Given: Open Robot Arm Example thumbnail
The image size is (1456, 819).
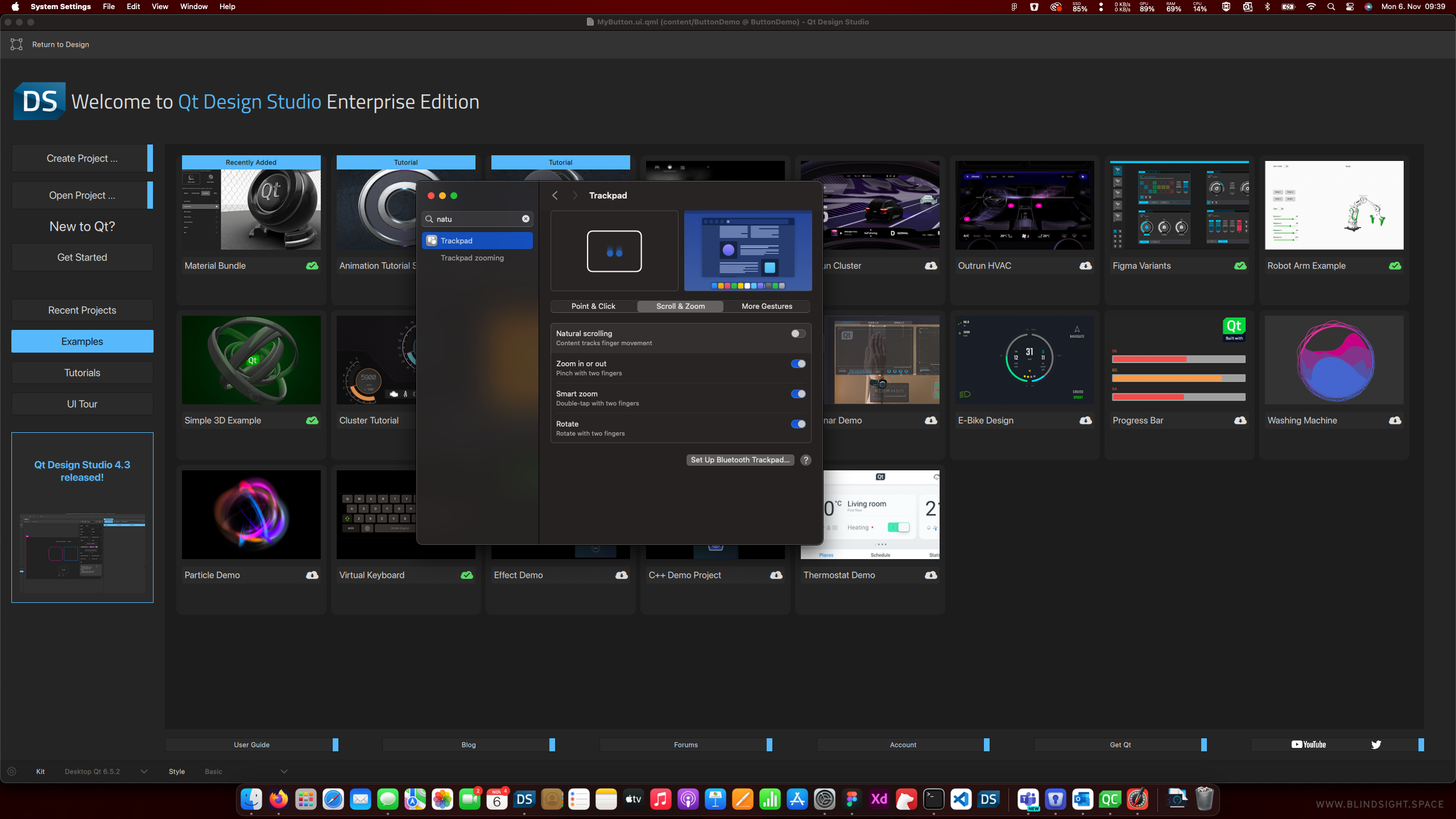Looking at the screenshot, I should tap(1334, 205).
